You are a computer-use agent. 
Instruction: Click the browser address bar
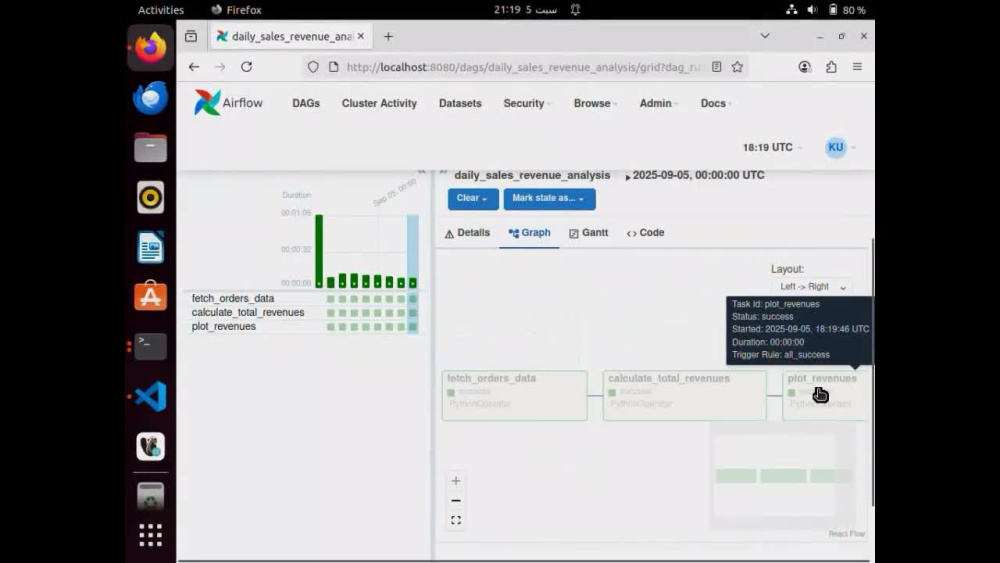(x=523, y=67)
